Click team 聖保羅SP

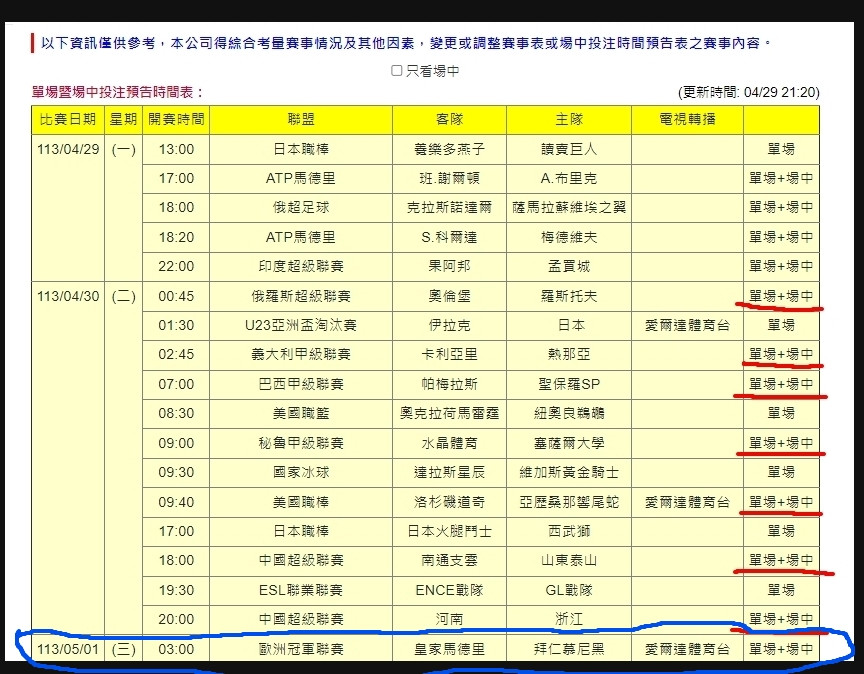569,385
